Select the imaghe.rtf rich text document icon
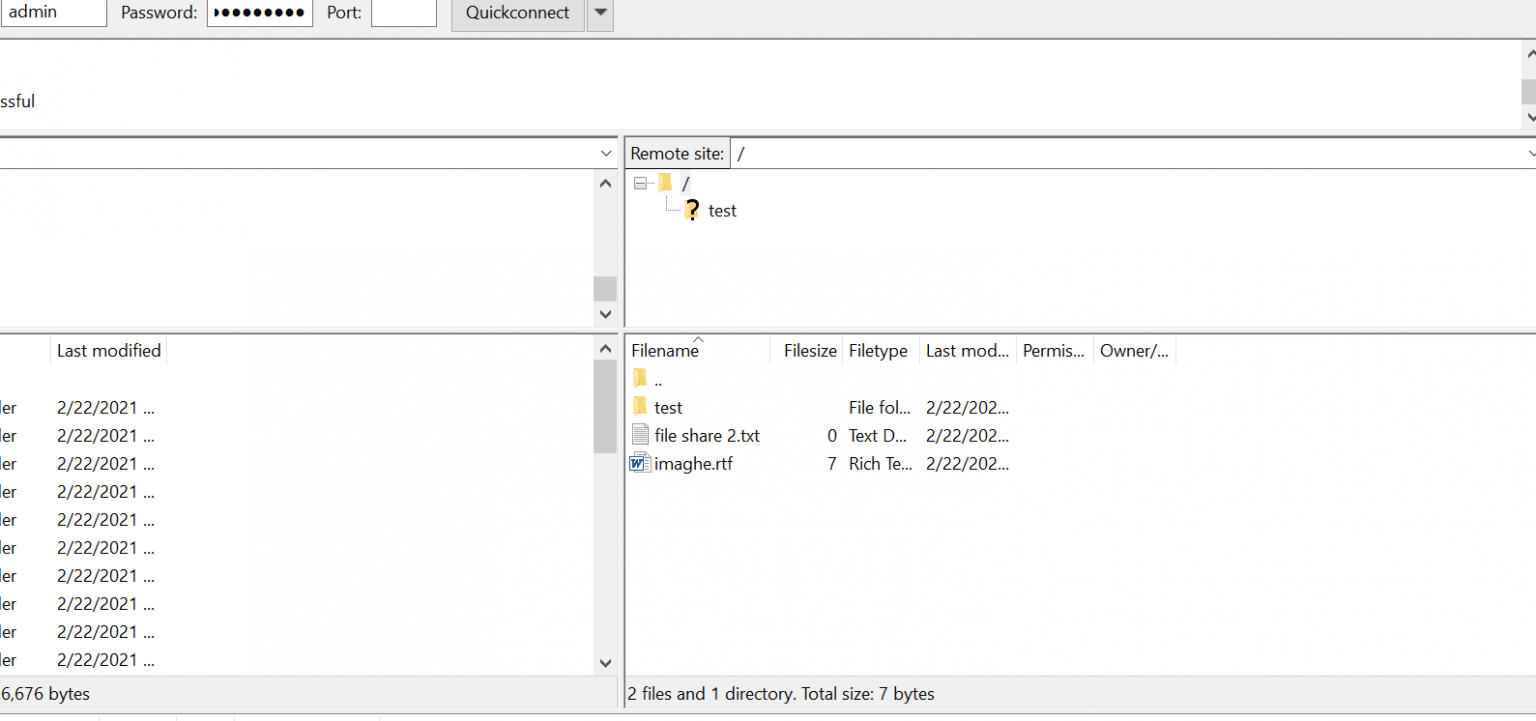 639,463
